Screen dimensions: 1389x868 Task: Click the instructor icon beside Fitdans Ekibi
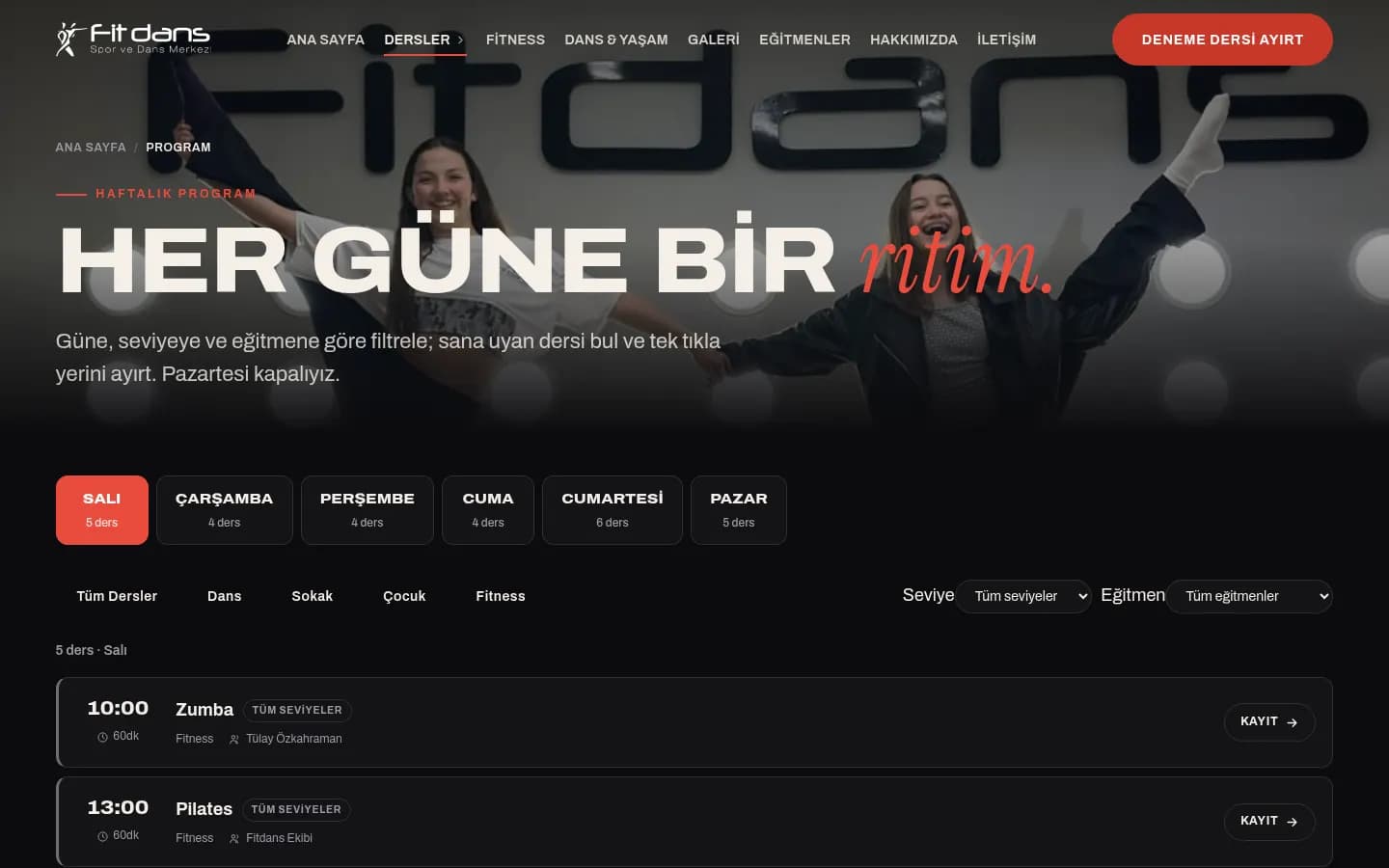(233, 839)
